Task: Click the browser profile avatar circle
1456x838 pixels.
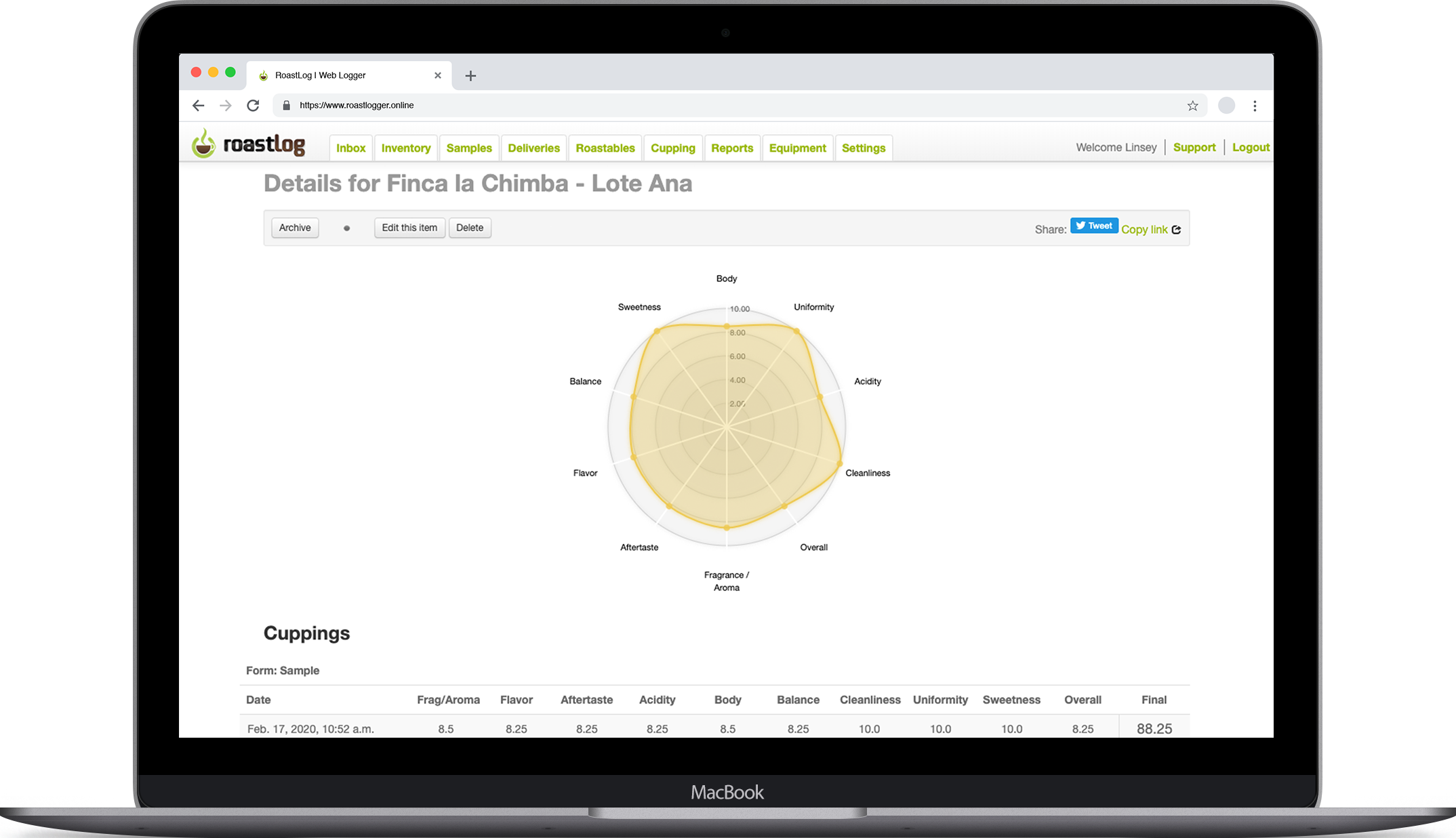Action: tap(1226, 106)
